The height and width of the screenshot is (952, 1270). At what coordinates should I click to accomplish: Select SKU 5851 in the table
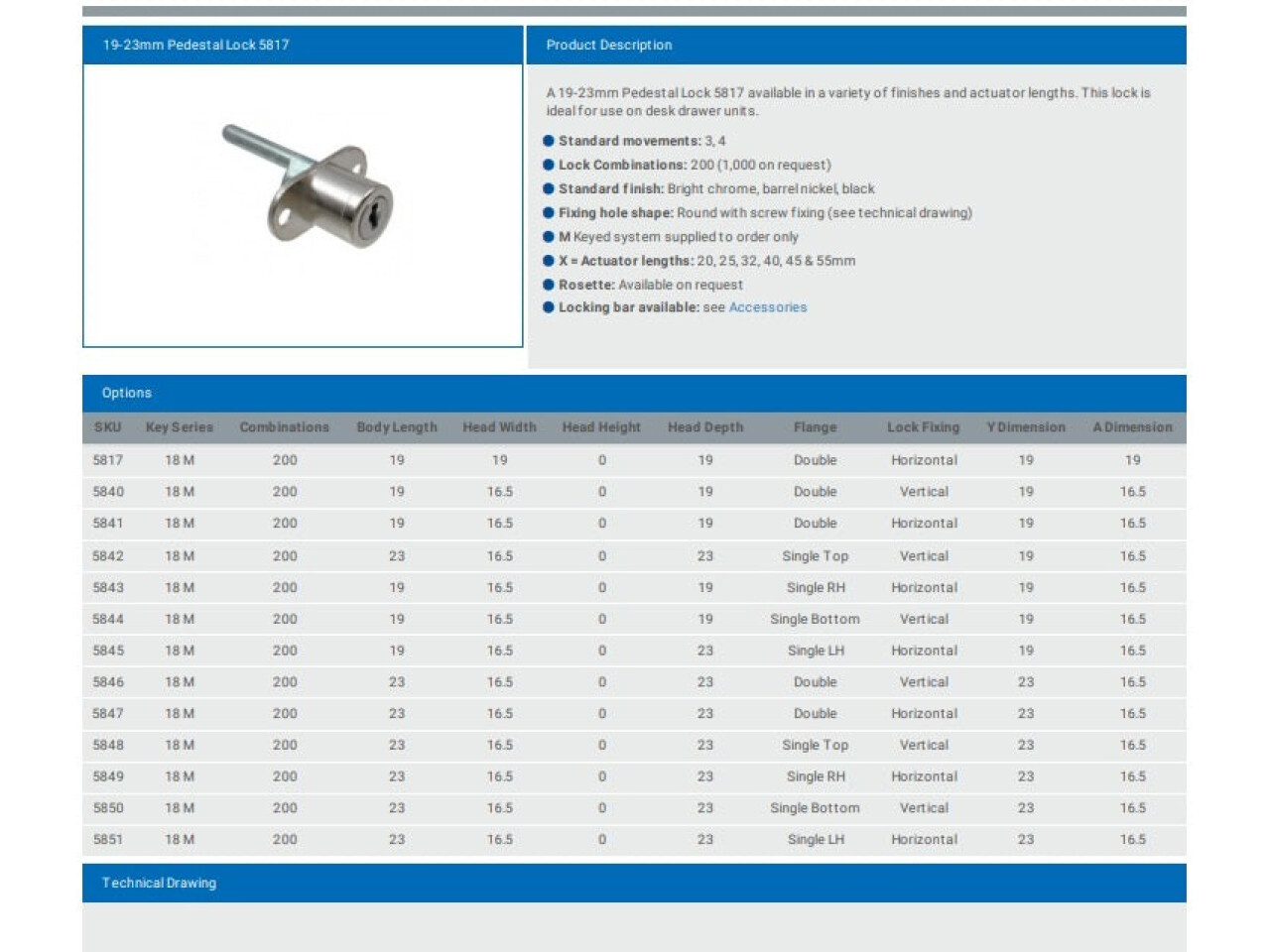108,840
